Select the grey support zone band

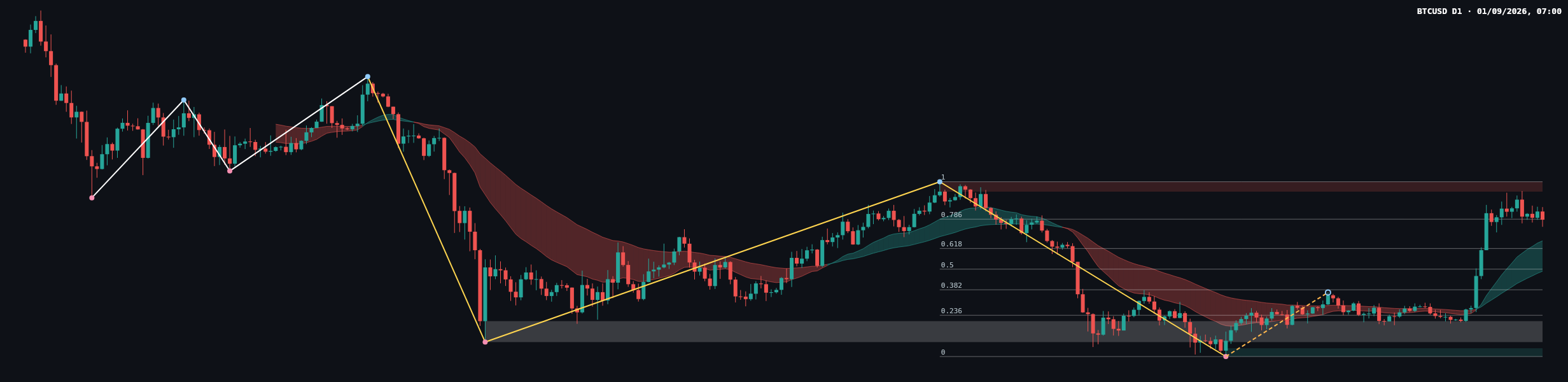pyautogui.click(x=1014, y=332)
